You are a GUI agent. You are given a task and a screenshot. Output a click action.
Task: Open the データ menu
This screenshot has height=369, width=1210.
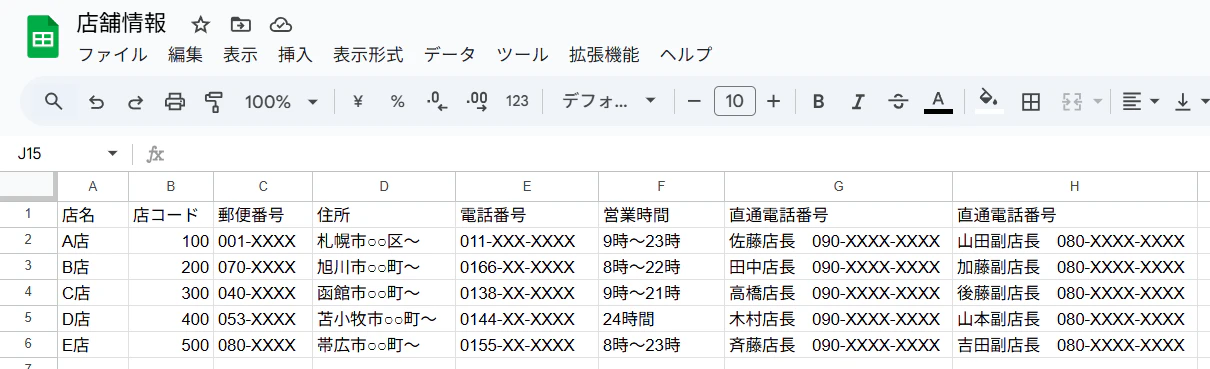(450, 54)
